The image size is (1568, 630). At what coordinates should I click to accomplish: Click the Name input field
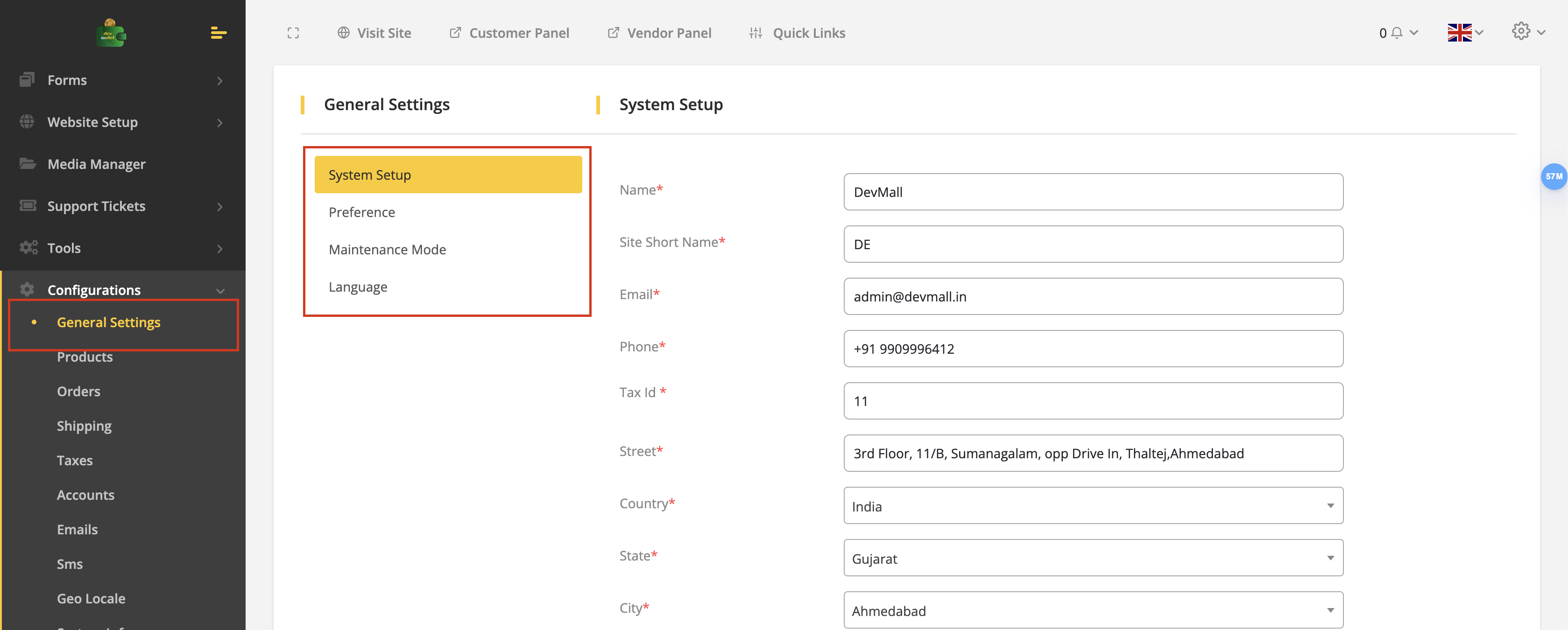[1093, 191]
